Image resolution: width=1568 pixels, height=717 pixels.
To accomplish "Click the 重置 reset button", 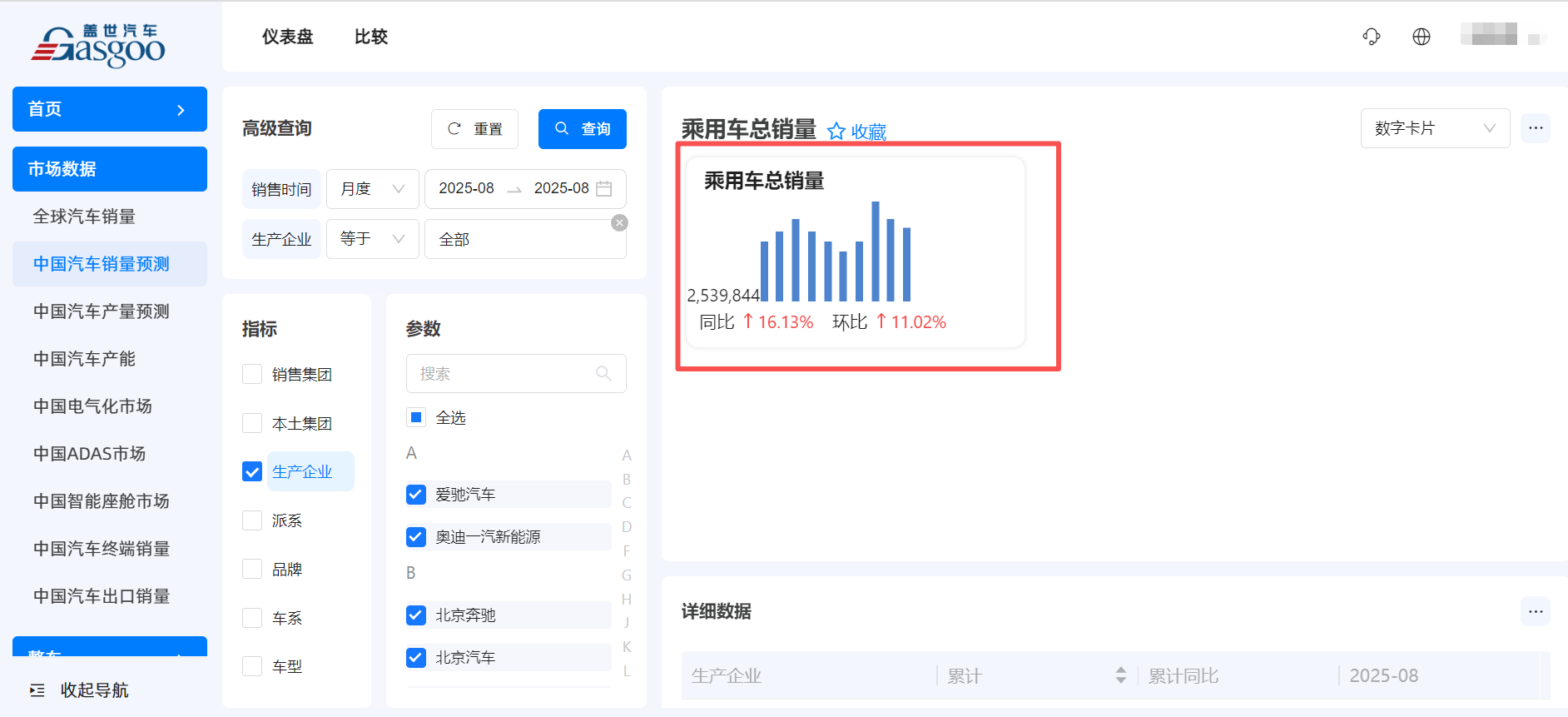I will pos(474,129).
